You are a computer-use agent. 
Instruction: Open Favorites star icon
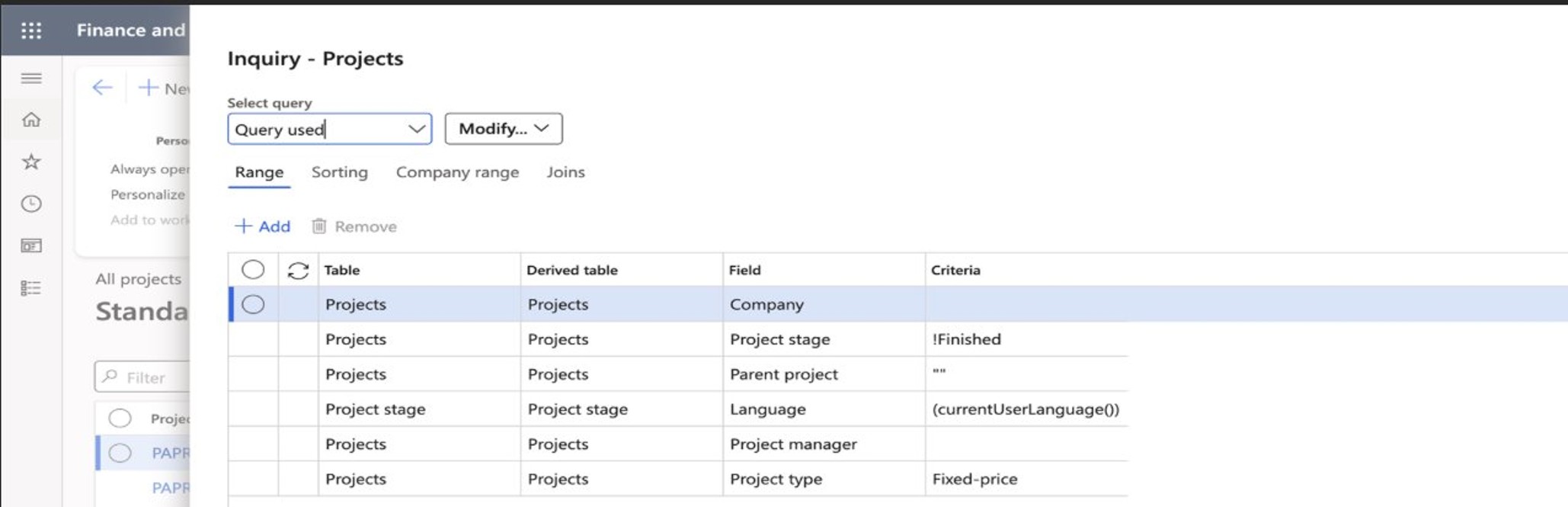click(x=31, y=162)
